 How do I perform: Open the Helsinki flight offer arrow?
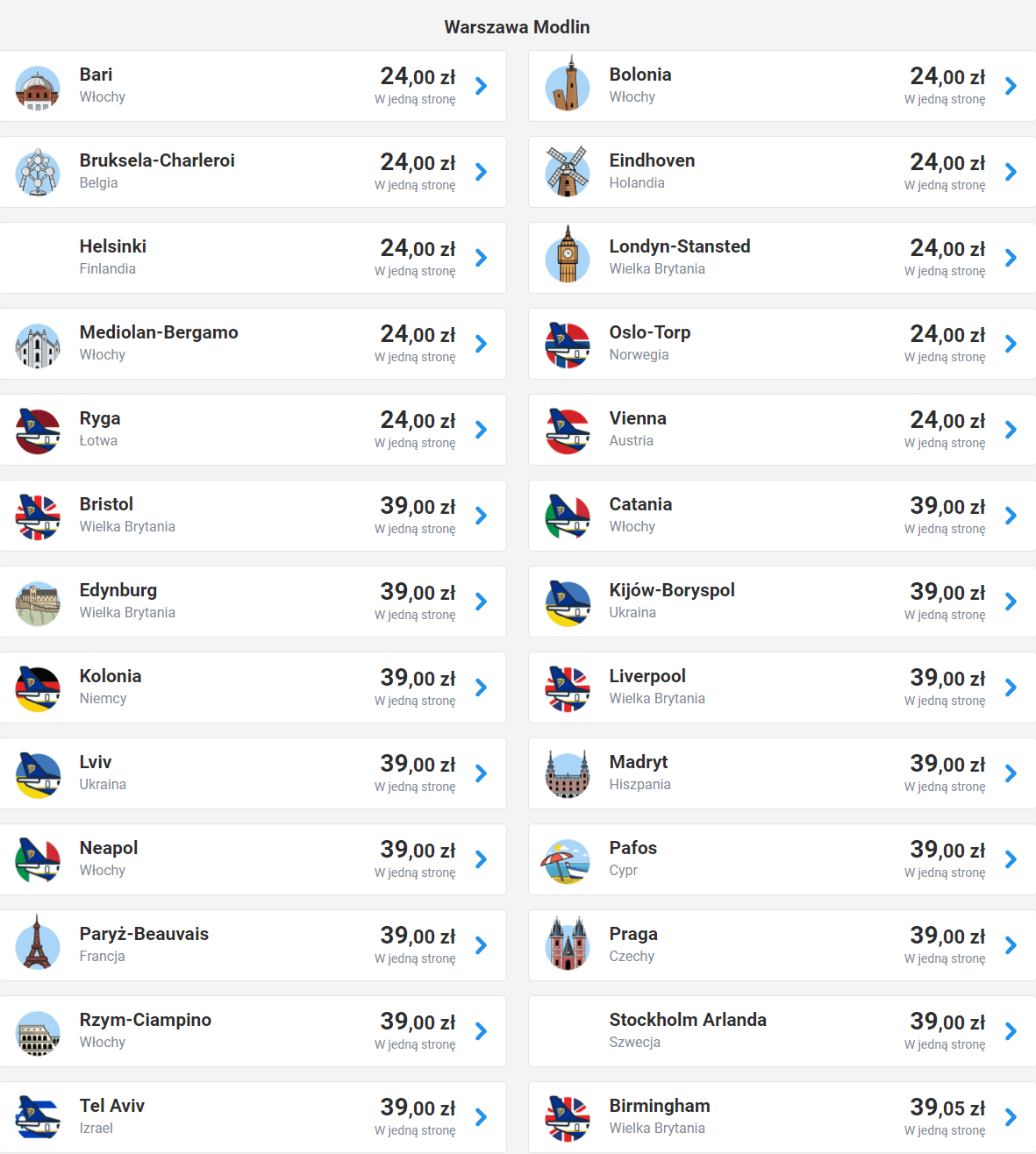click(481, 258)
